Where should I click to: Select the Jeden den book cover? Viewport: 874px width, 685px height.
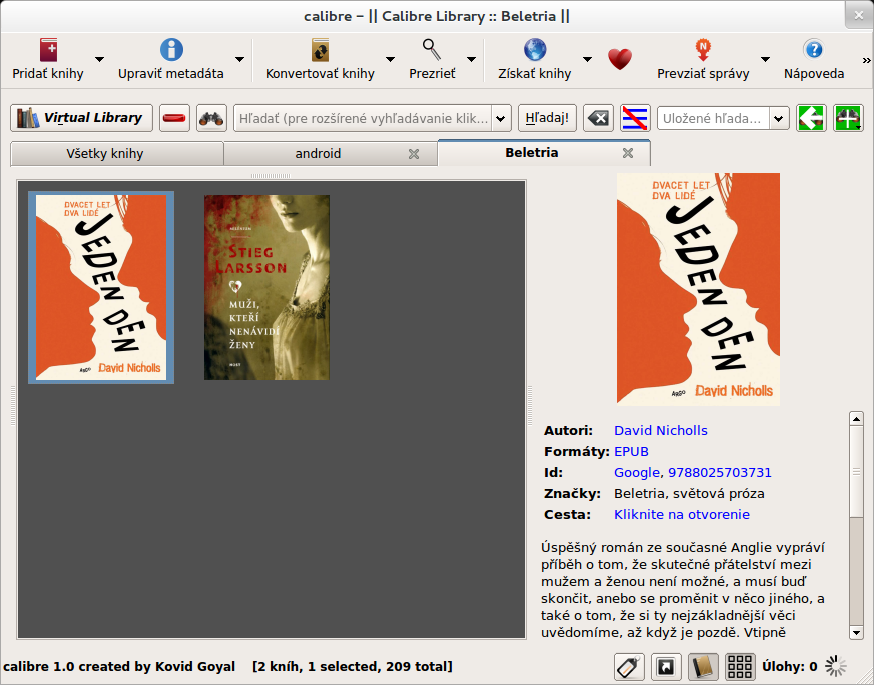pyautogui.click(x=101, y=288)
